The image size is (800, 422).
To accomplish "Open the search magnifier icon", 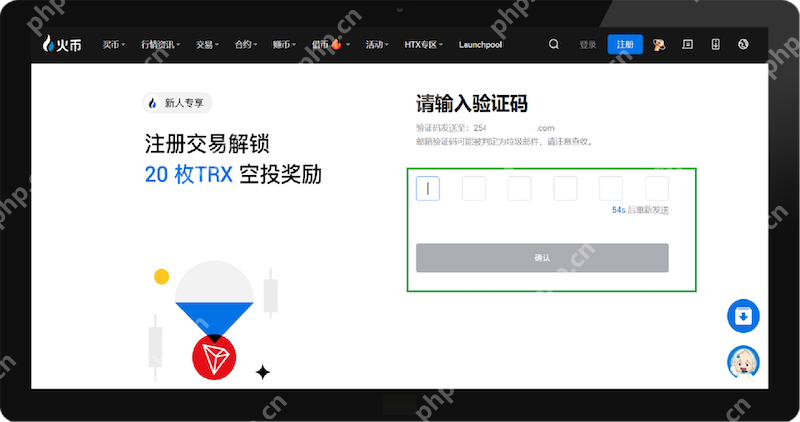I will (554, 45).
